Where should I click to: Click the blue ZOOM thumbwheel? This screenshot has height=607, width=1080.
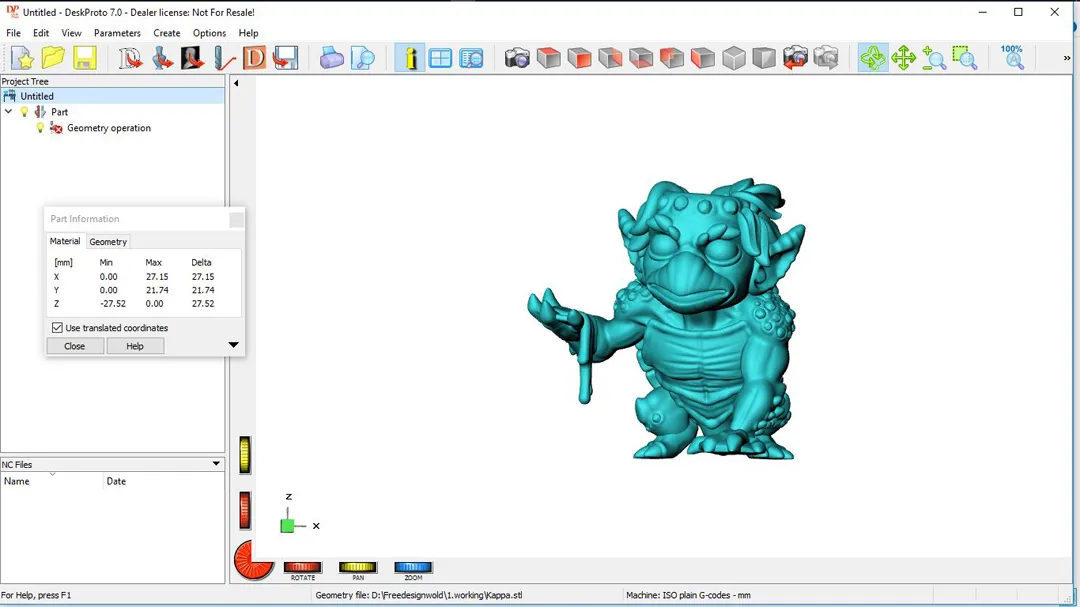413,567
